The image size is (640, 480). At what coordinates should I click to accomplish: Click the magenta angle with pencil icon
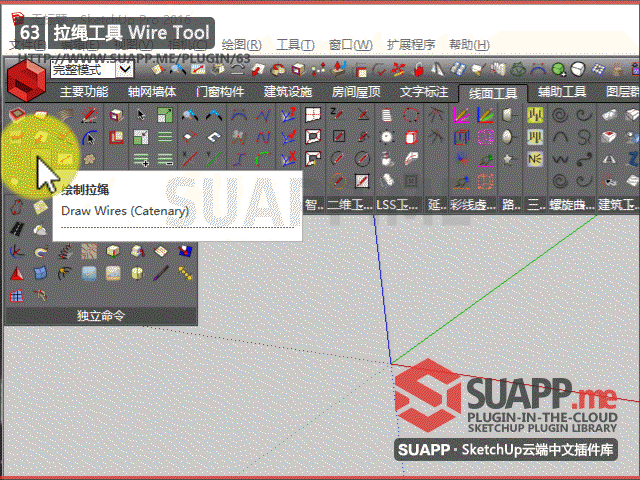coord(461,115)
